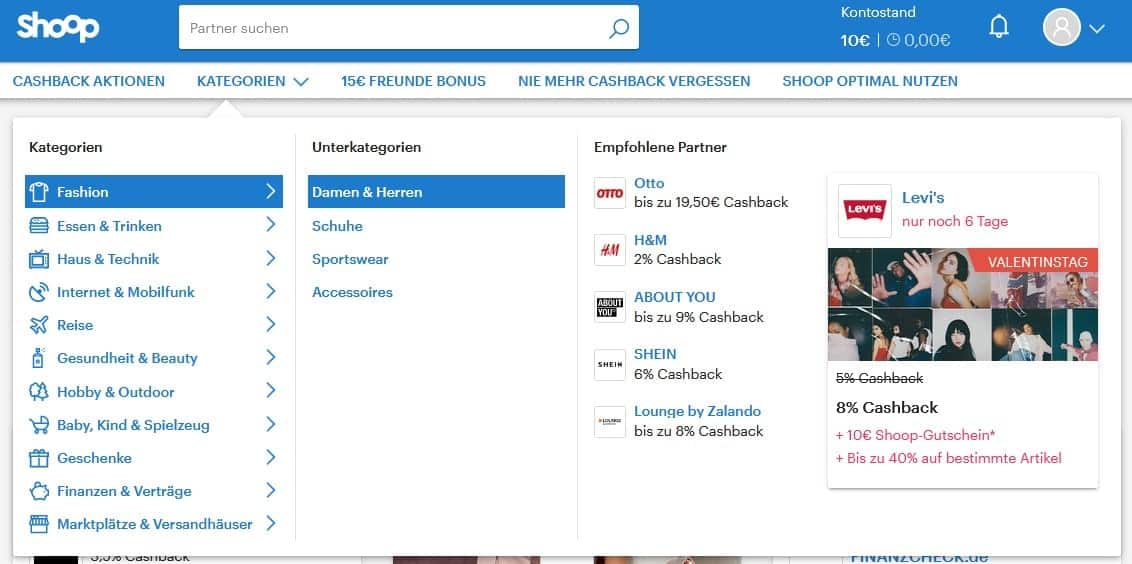This screenshot has height=564, width=1132.
Task: Click the Shoop logo
Action: pyautogui.click(x=58, y=27)
